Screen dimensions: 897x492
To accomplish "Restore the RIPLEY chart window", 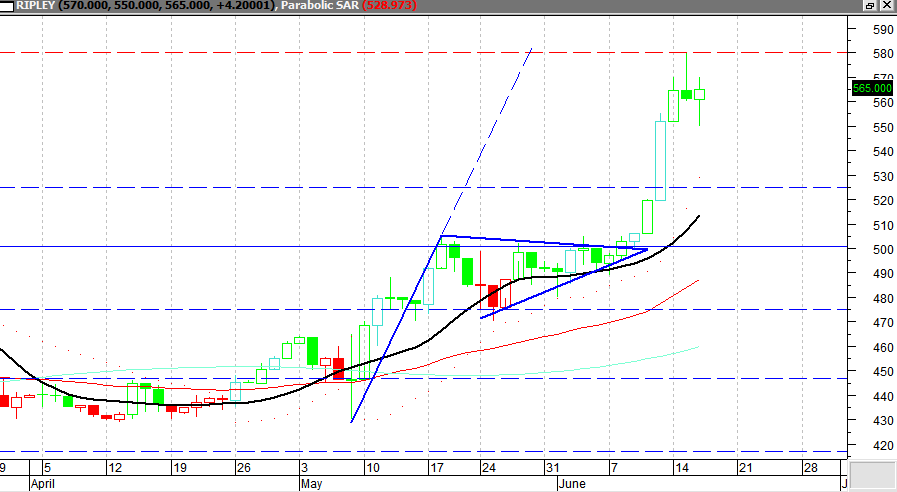I will [x=870, y=5].
